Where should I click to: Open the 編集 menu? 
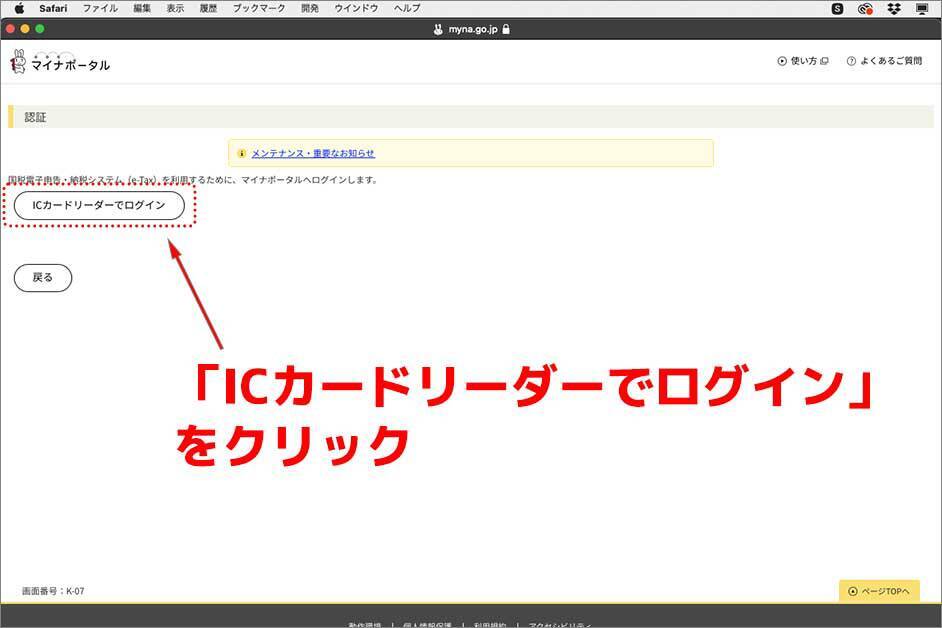142,8
